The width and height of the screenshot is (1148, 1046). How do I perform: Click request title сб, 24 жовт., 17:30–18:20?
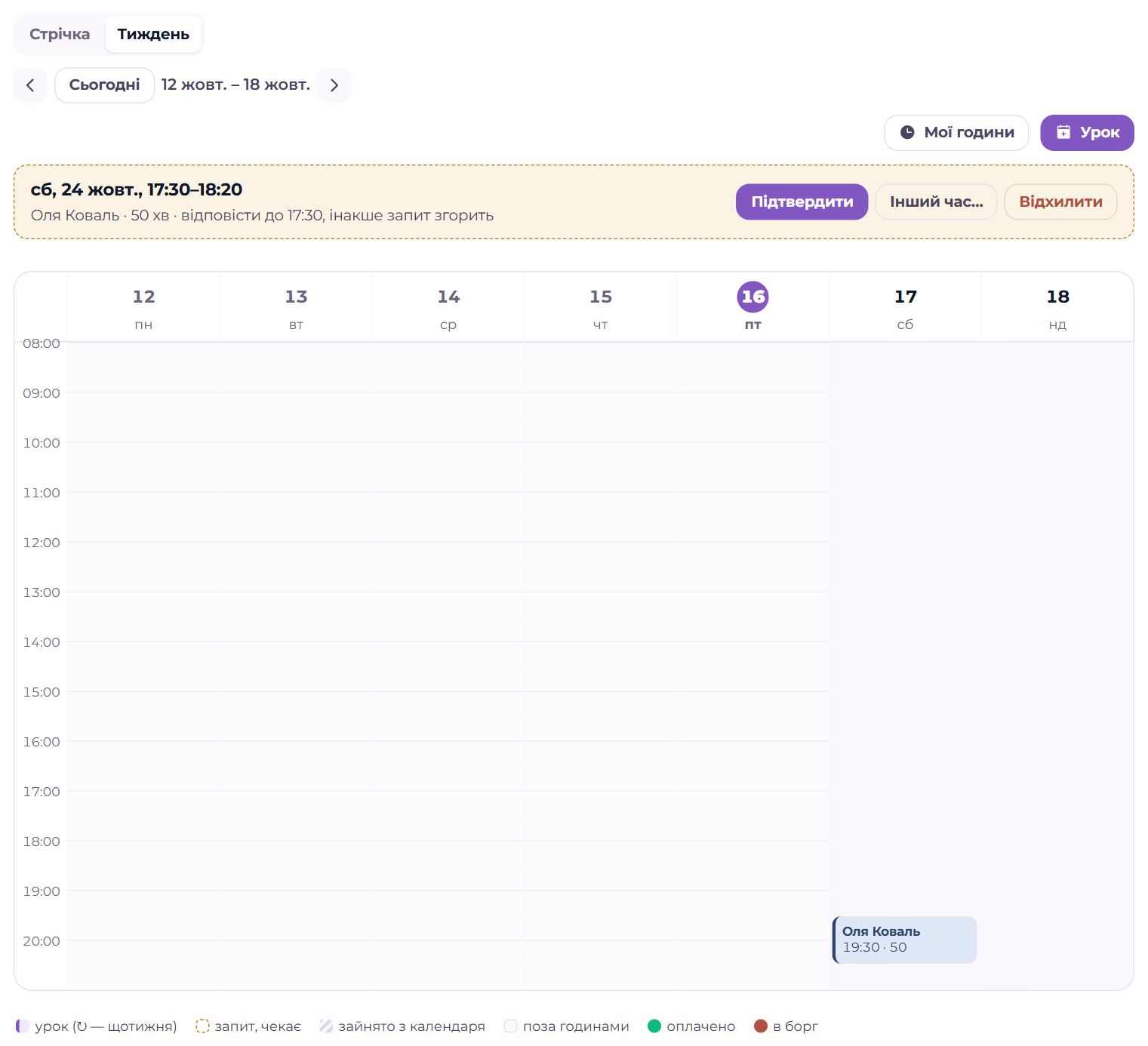[137, 190]
